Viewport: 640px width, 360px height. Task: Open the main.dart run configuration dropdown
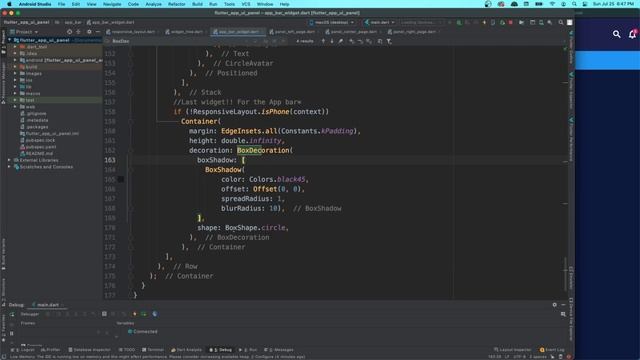click(x=380, y=22)
